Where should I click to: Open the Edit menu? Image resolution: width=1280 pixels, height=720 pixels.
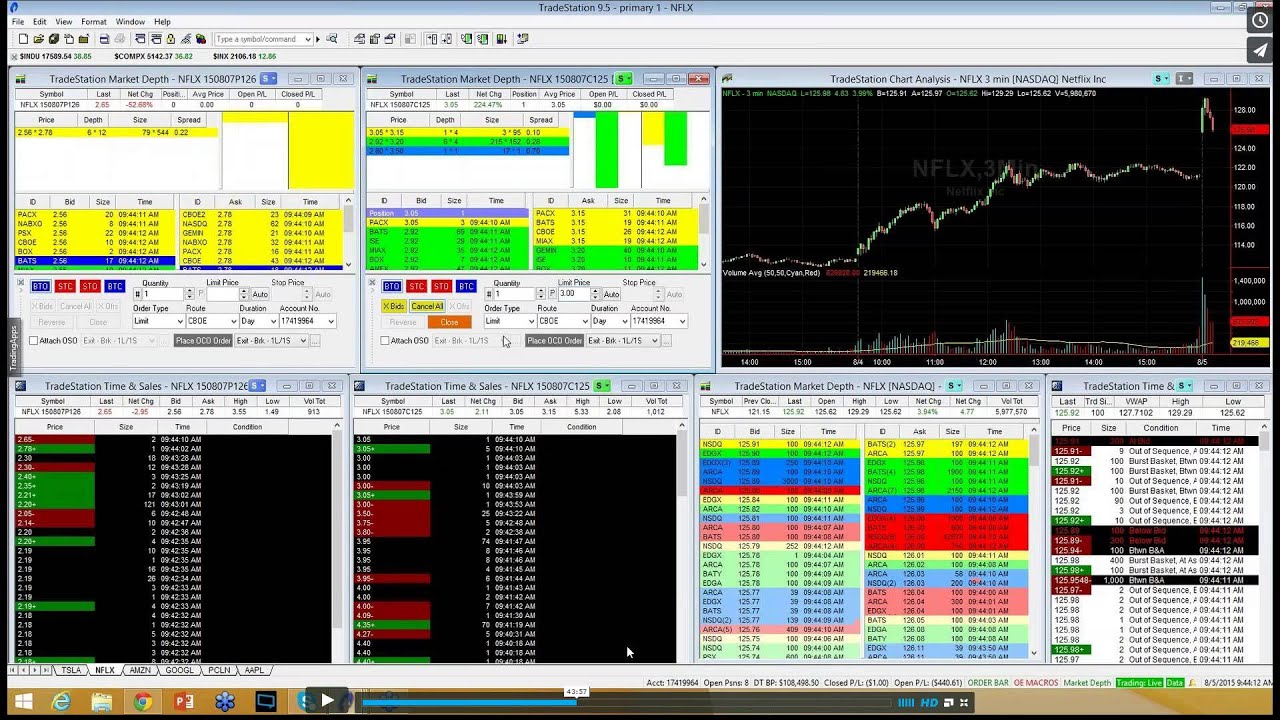tap(40, 21)
